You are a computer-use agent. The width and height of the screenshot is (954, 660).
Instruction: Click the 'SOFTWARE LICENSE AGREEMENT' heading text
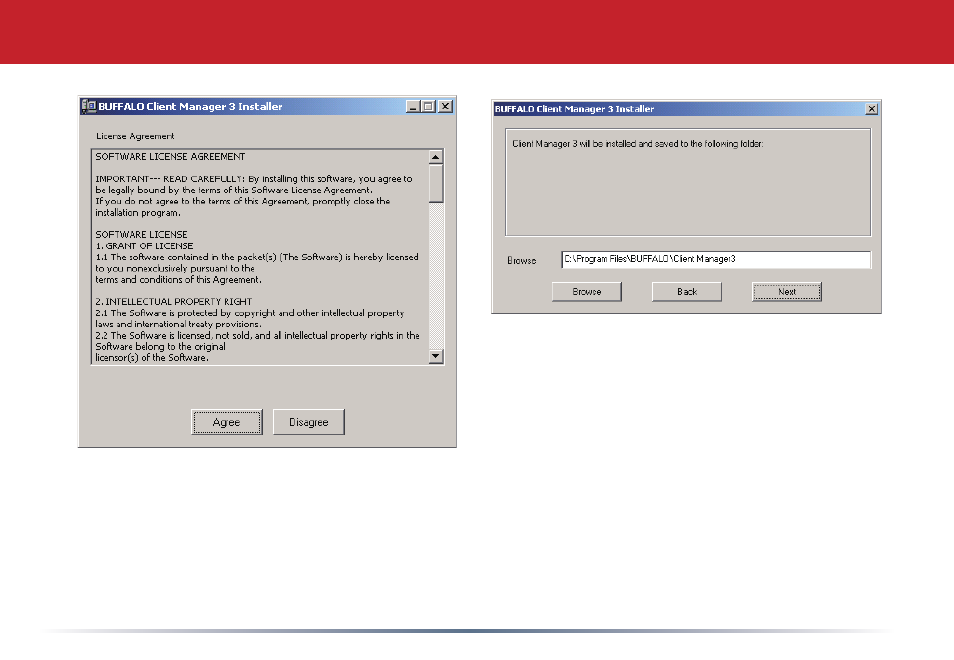click(170, 156)
